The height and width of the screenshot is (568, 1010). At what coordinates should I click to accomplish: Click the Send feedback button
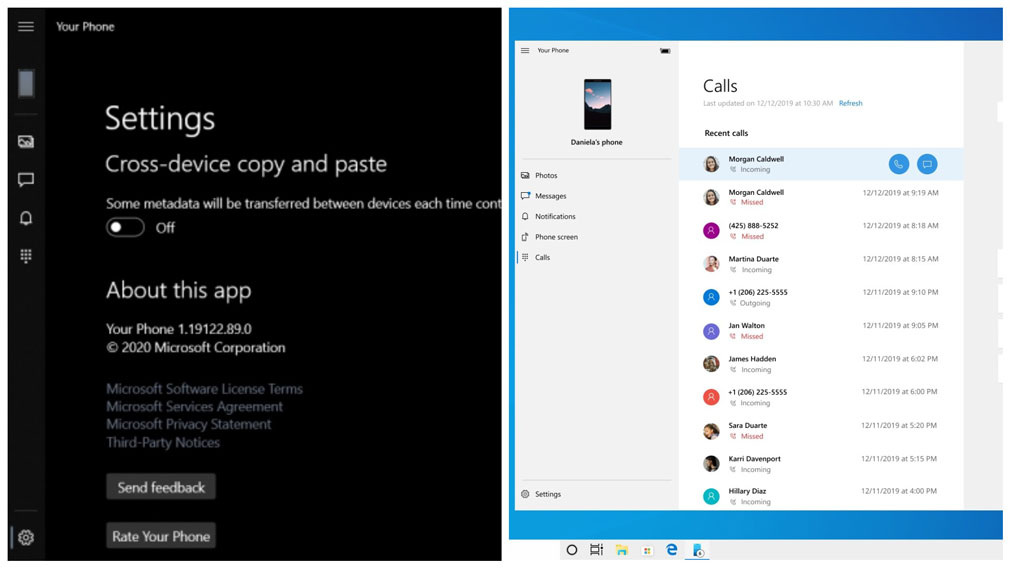pos(161,487)
